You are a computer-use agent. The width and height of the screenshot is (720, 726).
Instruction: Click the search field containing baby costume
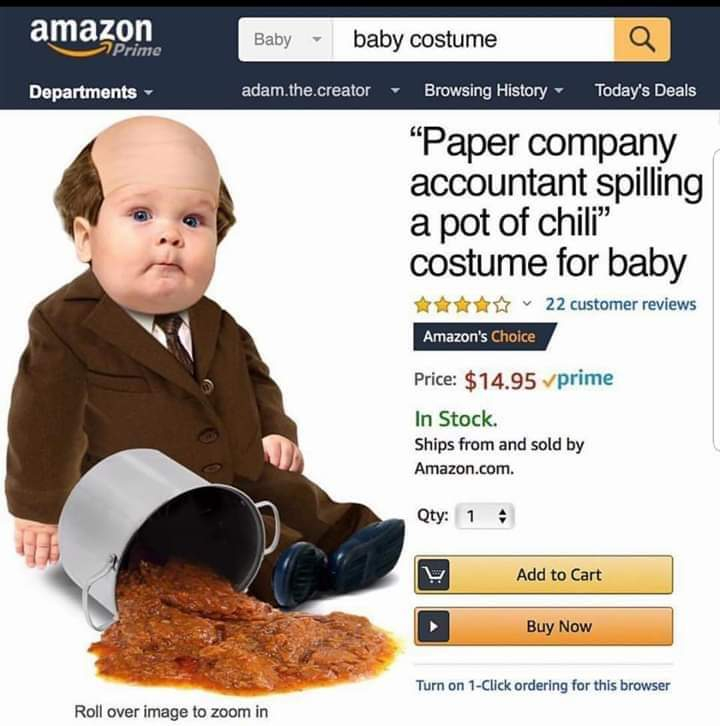pyautogui.click(x=473, y=39)
